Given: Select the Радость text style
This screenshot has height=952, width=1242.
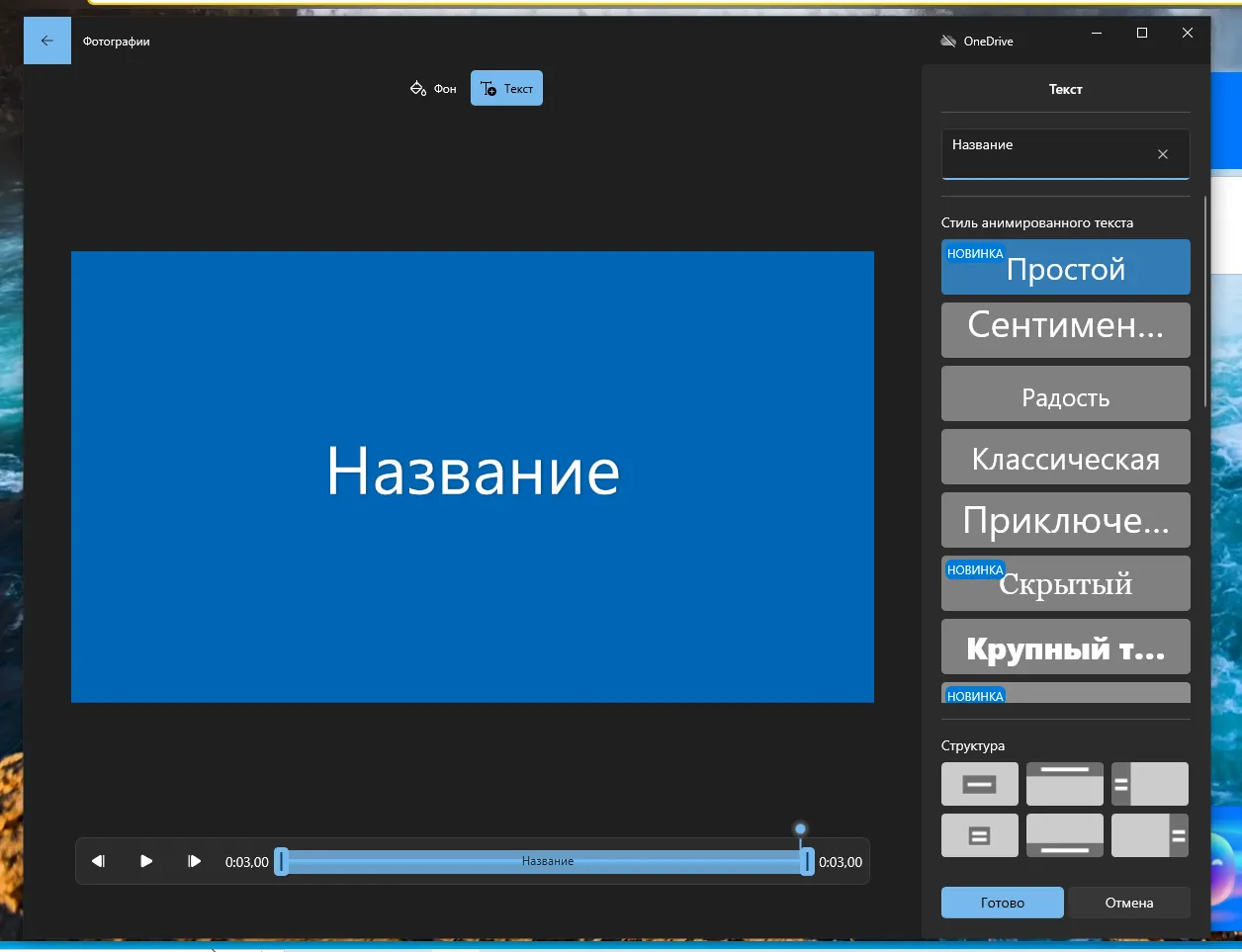Looking at the screenshot, I should pyautogui.click(x=1065, y=393).
